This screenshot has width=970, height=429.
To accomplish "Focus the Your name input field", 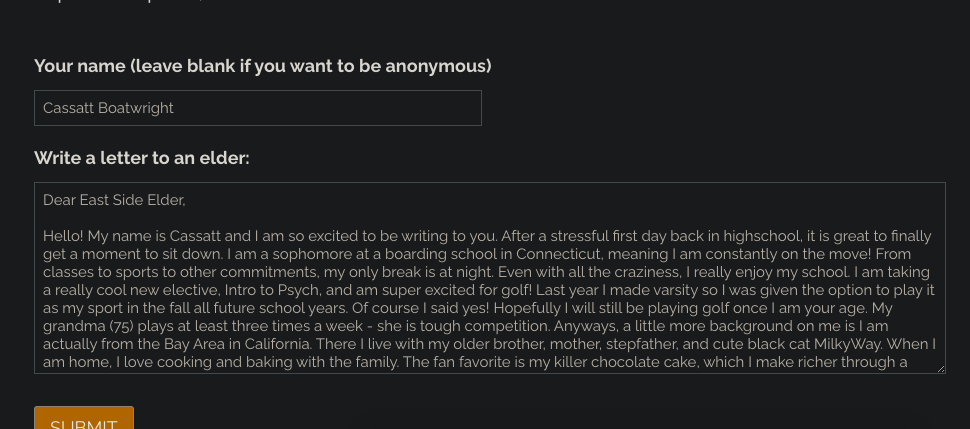I will (257, 108).
